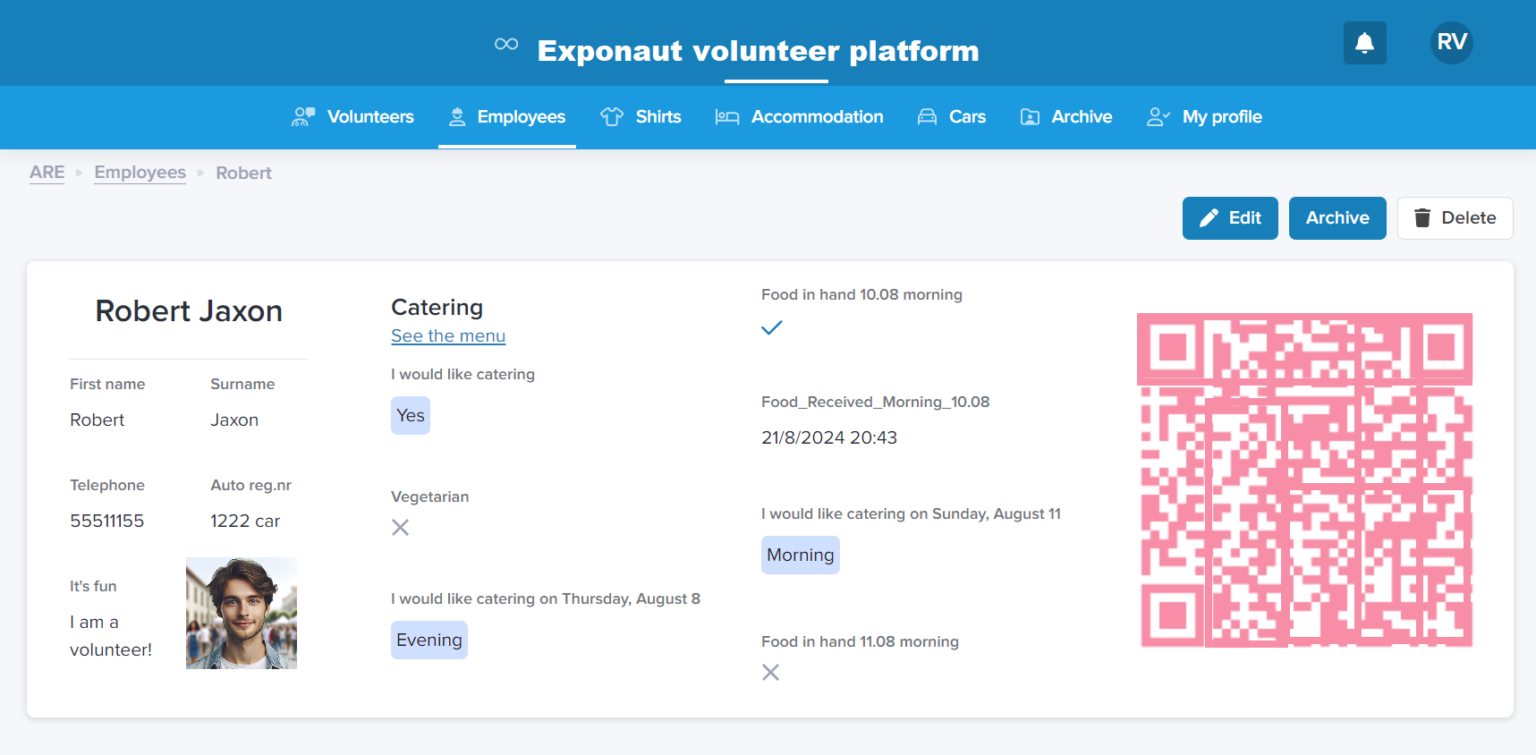Screen dimensions: 1536x755
Task: Click the It's fun field label
Action: (93, 586)
